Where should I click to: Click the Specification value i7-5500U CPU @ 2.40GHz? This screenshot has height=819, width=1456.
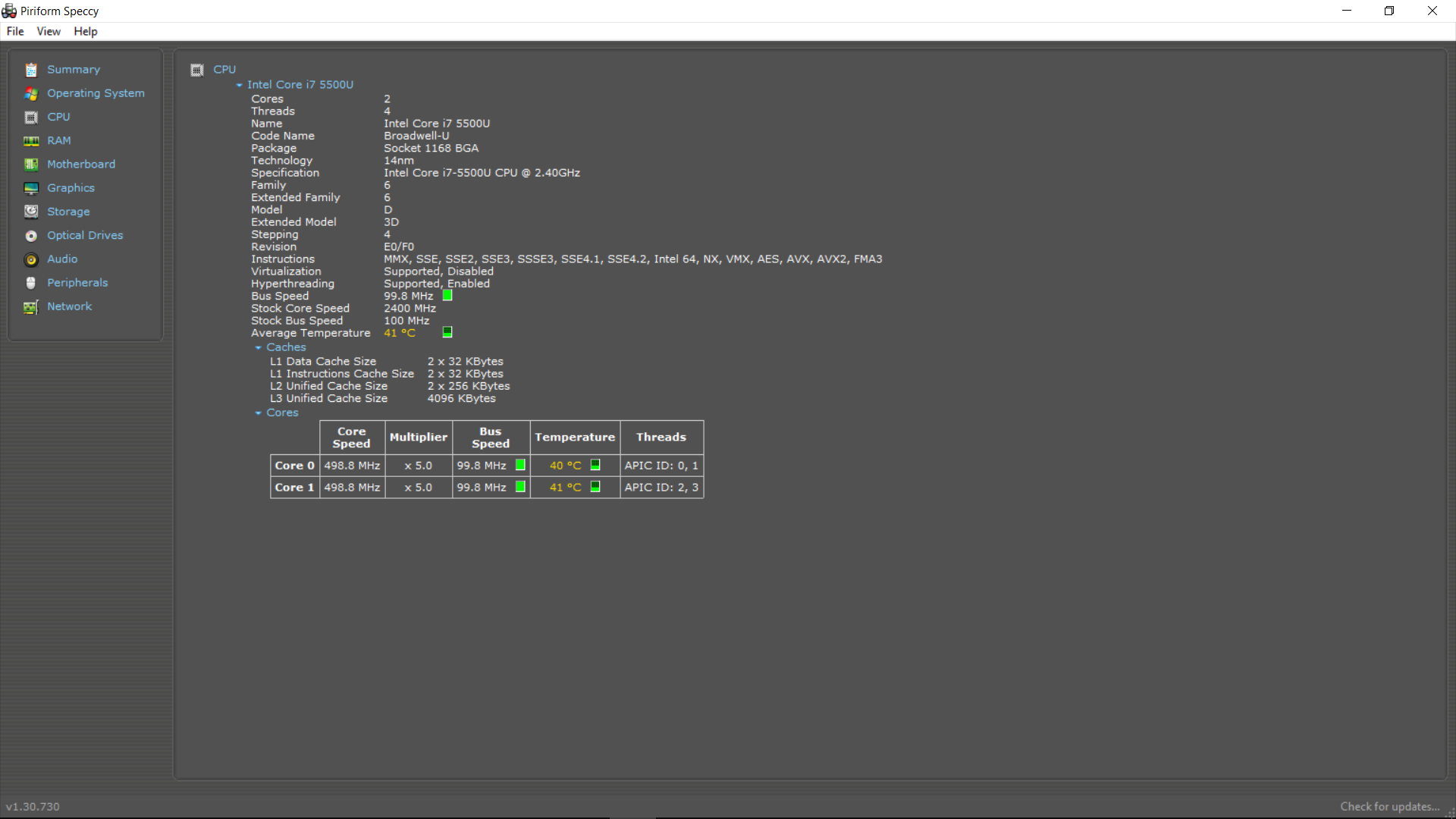click(482, 173)
